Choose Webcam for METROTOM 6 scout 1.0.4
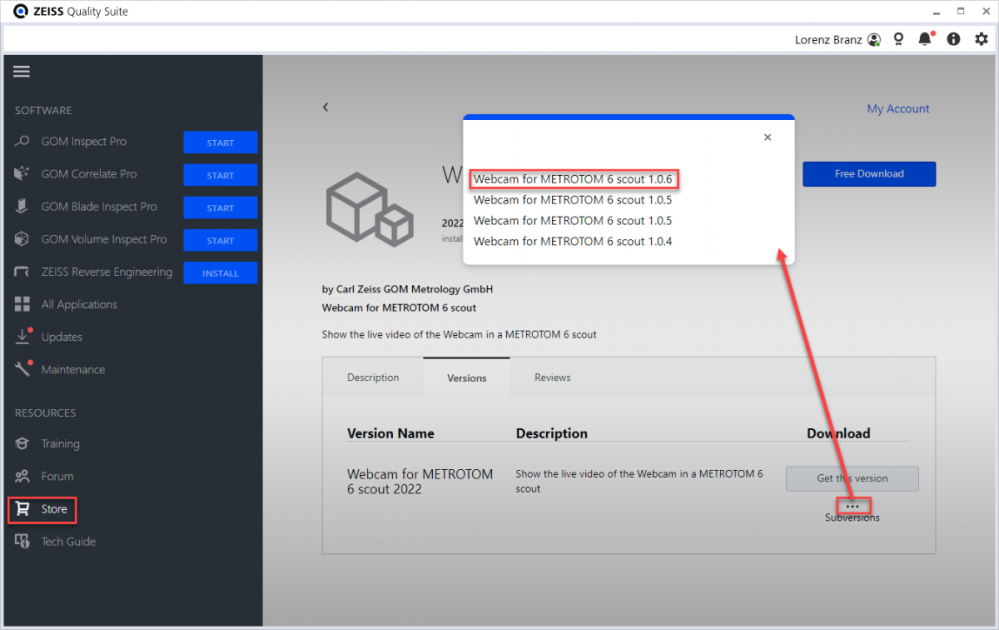 [x=572, y=241]
